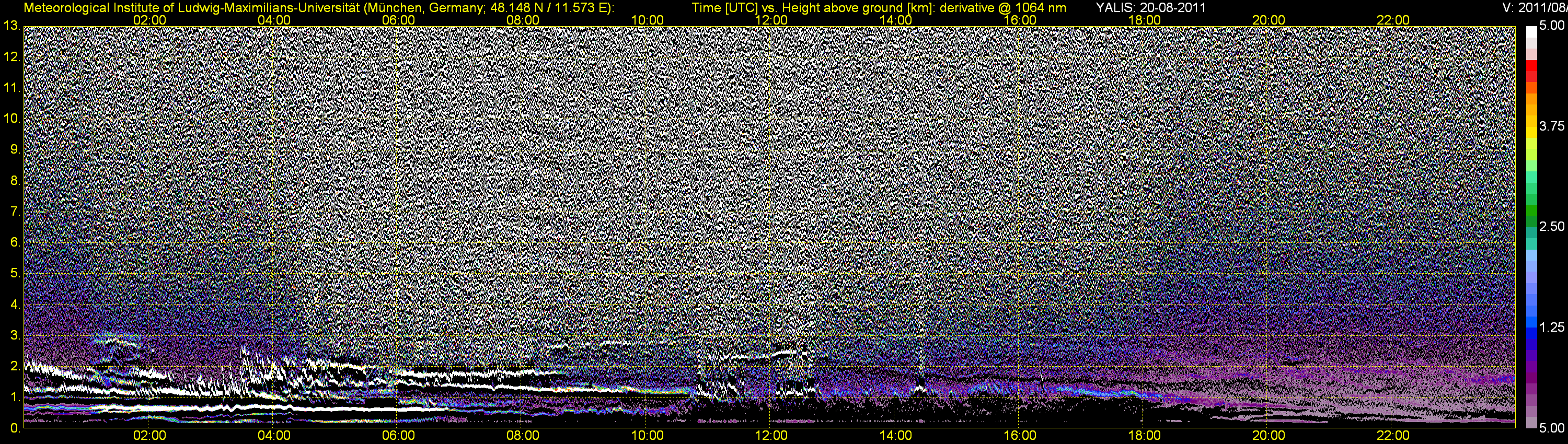Pick the red segment of the colorbar
The height and width of the screenshot is (444, 1568).
(x=1531, y=65)
